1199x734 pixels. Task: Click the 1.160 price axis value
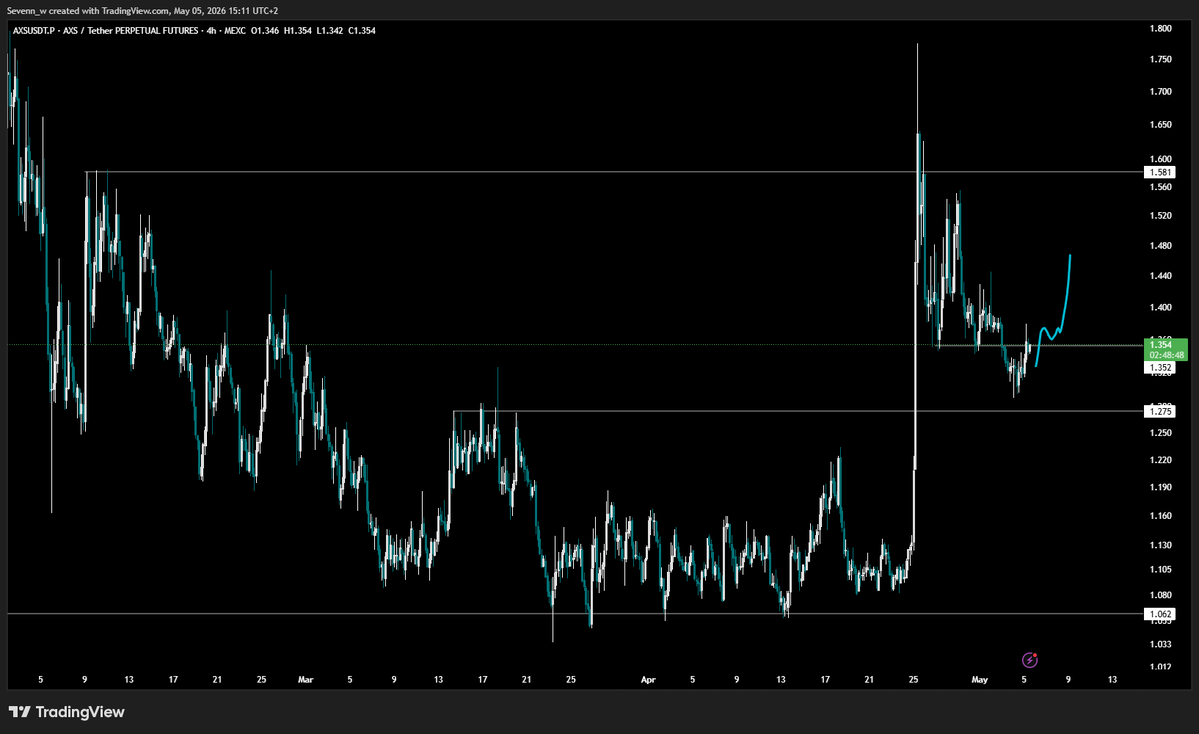click(x=1160, y=516)
